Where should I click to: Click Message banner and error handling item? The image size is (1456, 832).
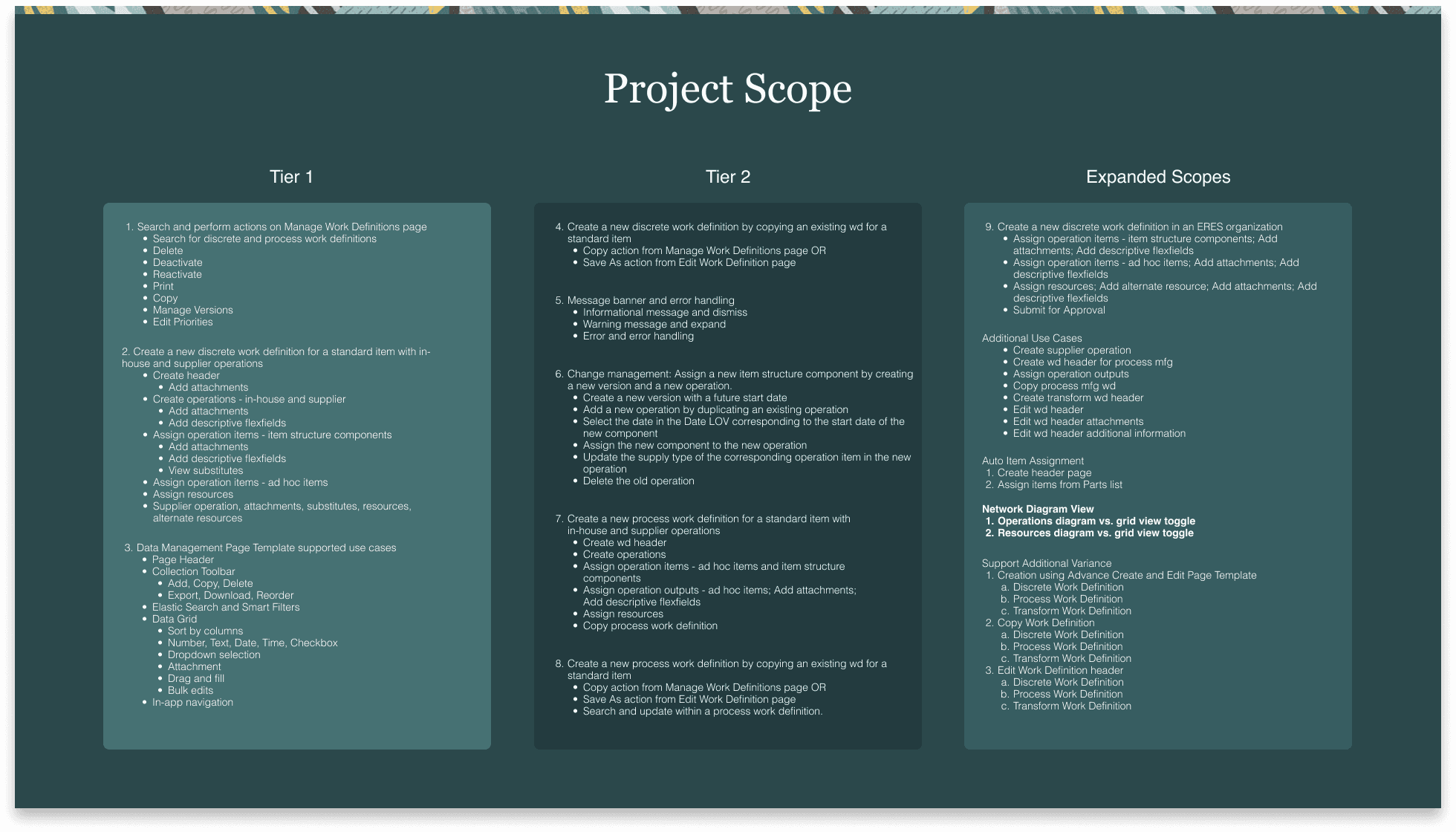650,300
